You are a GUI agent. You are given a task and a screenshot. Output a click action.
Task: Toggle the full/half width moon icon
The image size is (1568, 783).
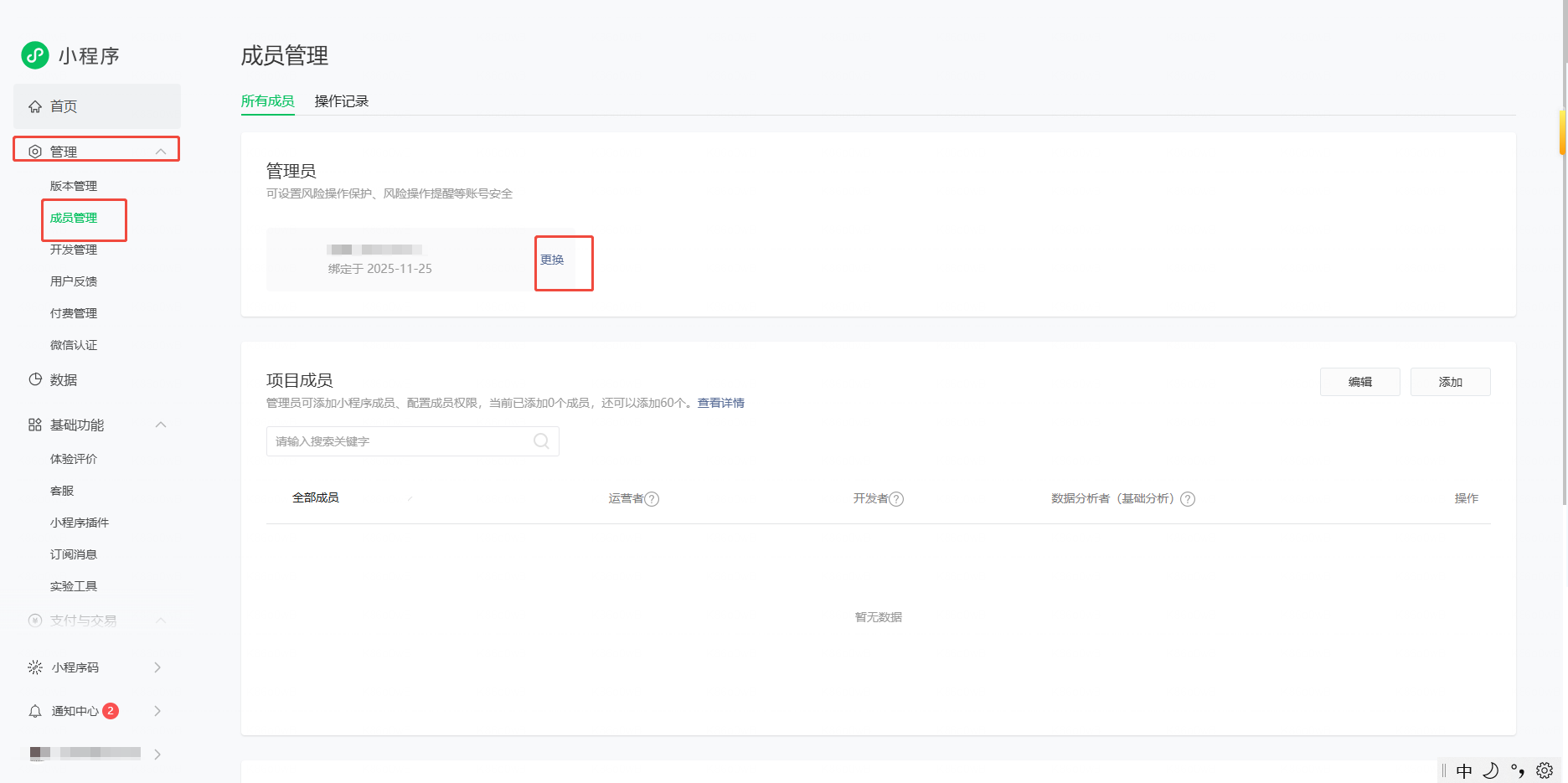tap(1492, 770)
